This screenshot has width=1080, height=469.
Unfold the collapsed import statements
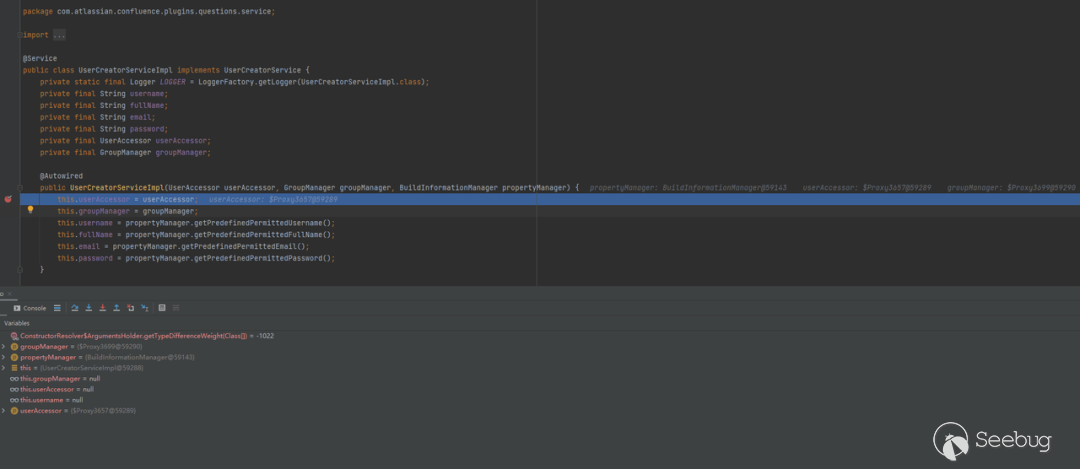(58, 35)
